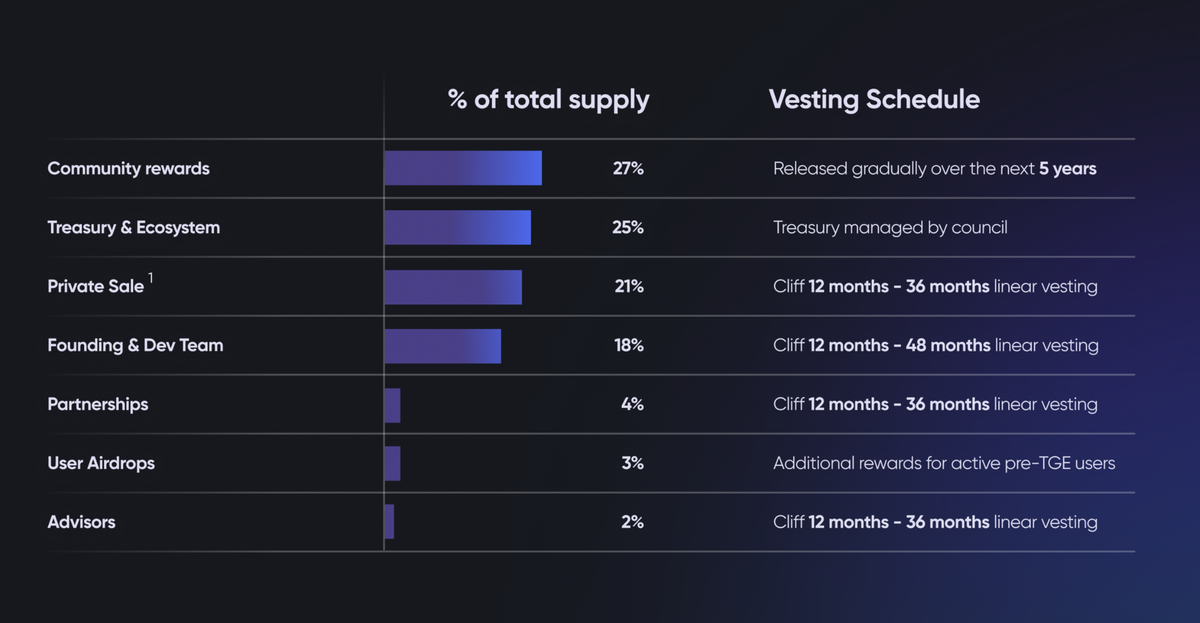Image resolution: width=1200 pixels, height=623 pixels.
Task: Click the Founding & Dev Team 18% bar
Action: [442, 345]
